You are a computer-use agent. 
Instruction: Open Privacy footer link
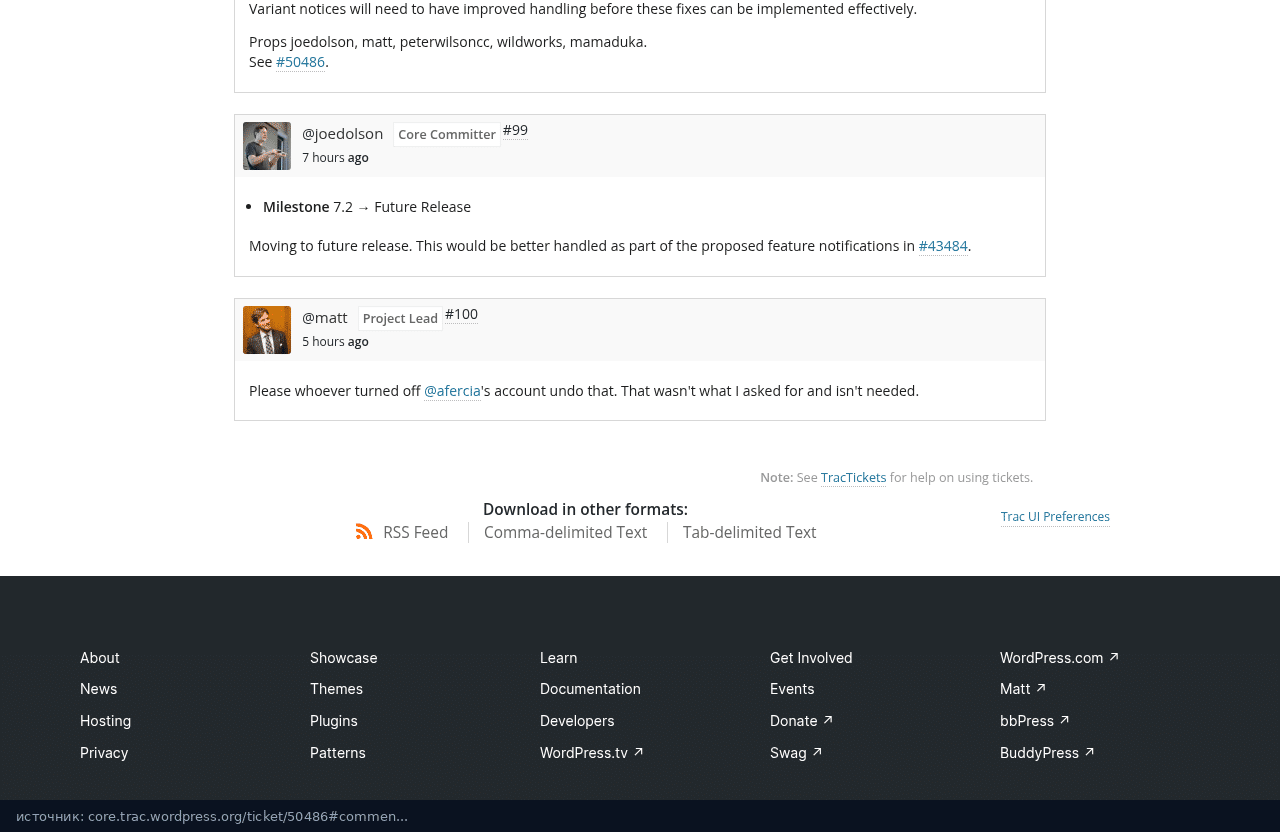point(104,753)
